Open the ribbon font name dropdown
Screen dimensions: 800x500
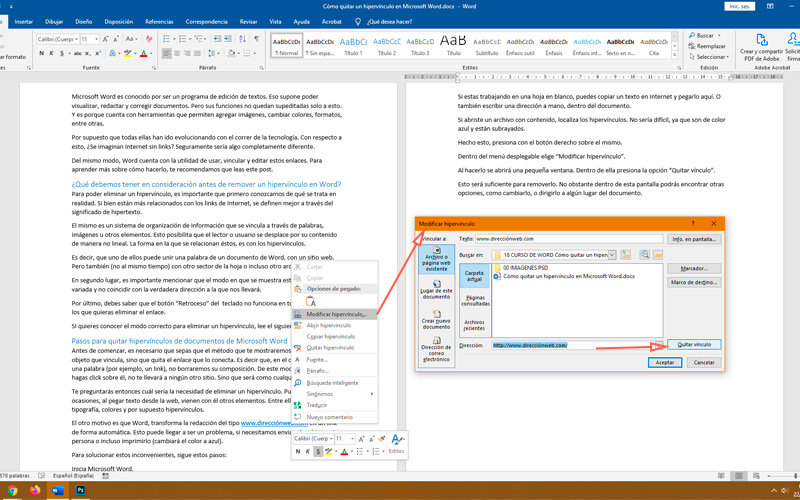[x=77, y=39]
